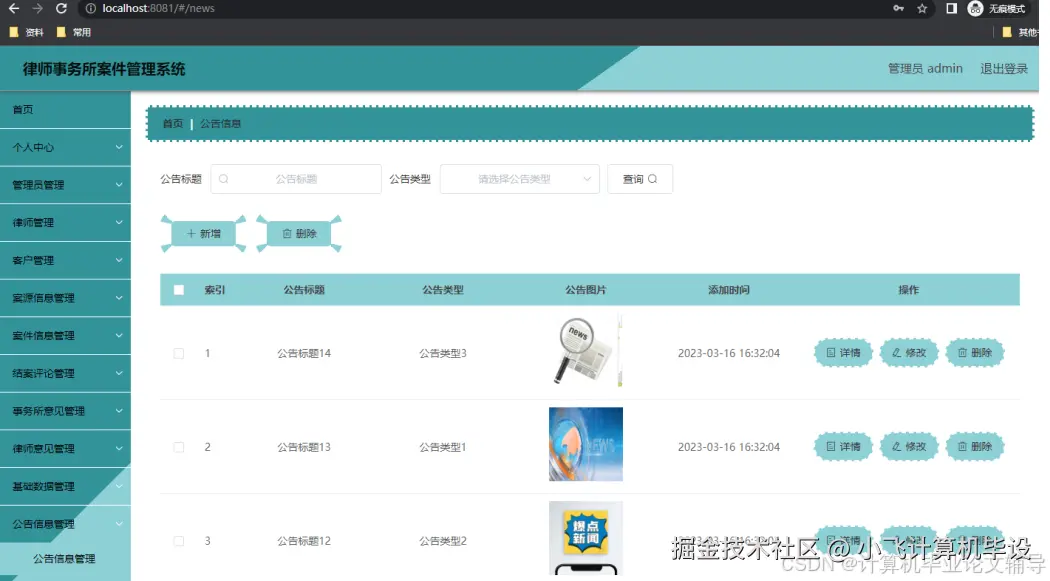
Task: Select 首页 in the sidebar menu
Action: point(65,109)
